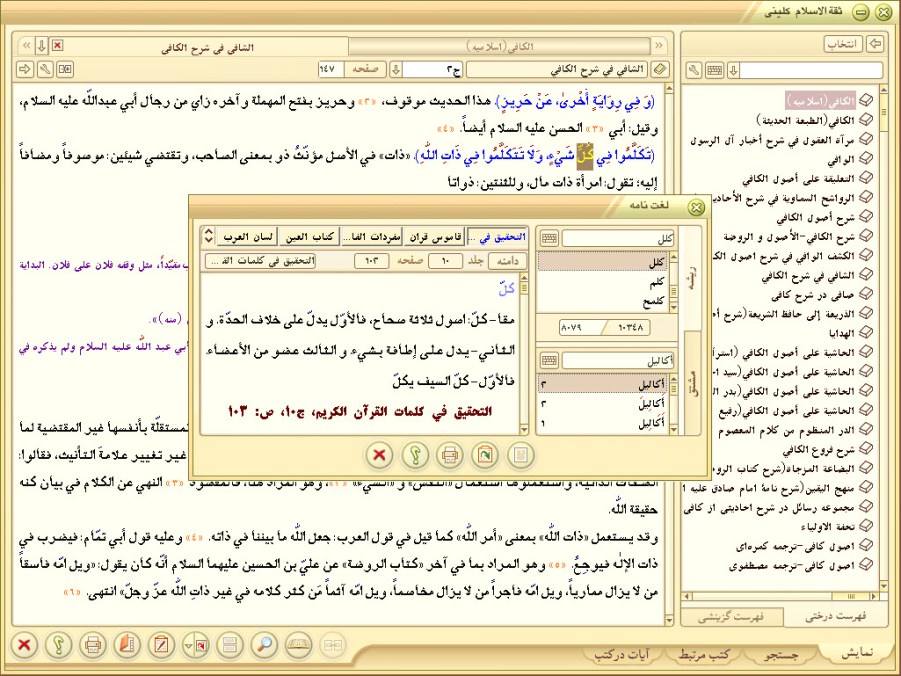
Task: Click the horizontal scrollbar under the book list
Action: [x=782, y=596]
